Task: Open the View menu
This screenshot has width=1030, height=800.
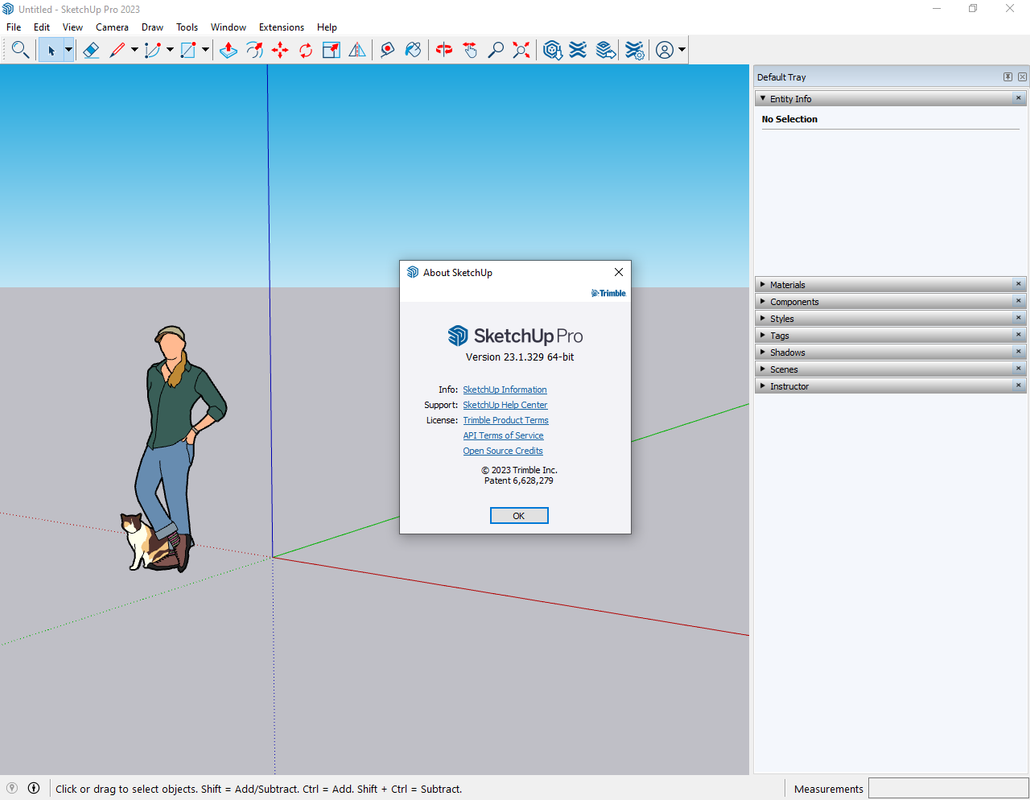Action: pos(72,27)
